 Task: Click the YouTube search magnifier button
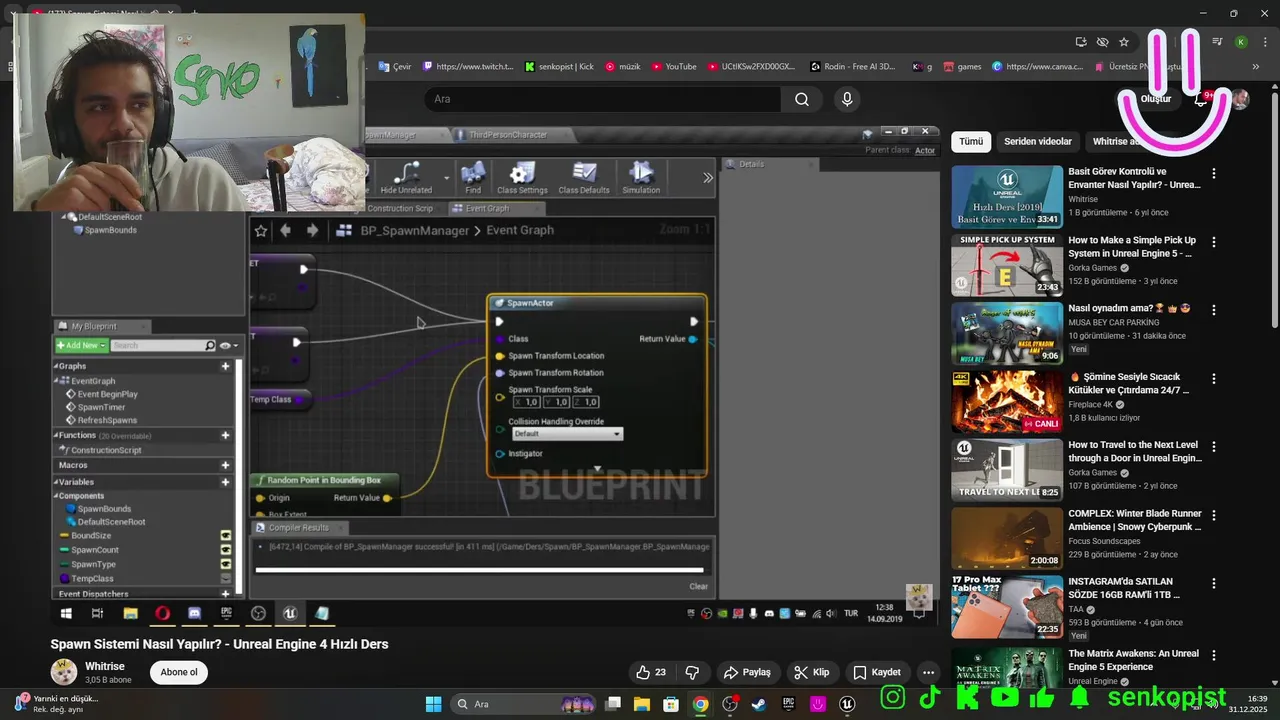[x=802, y=99]
